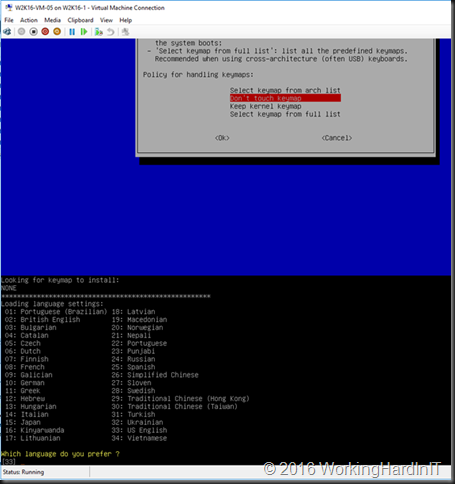This screenshot has width=455, height=484.
Task: Click '33: US English' language entry
Action: click(x=139, y=430)
